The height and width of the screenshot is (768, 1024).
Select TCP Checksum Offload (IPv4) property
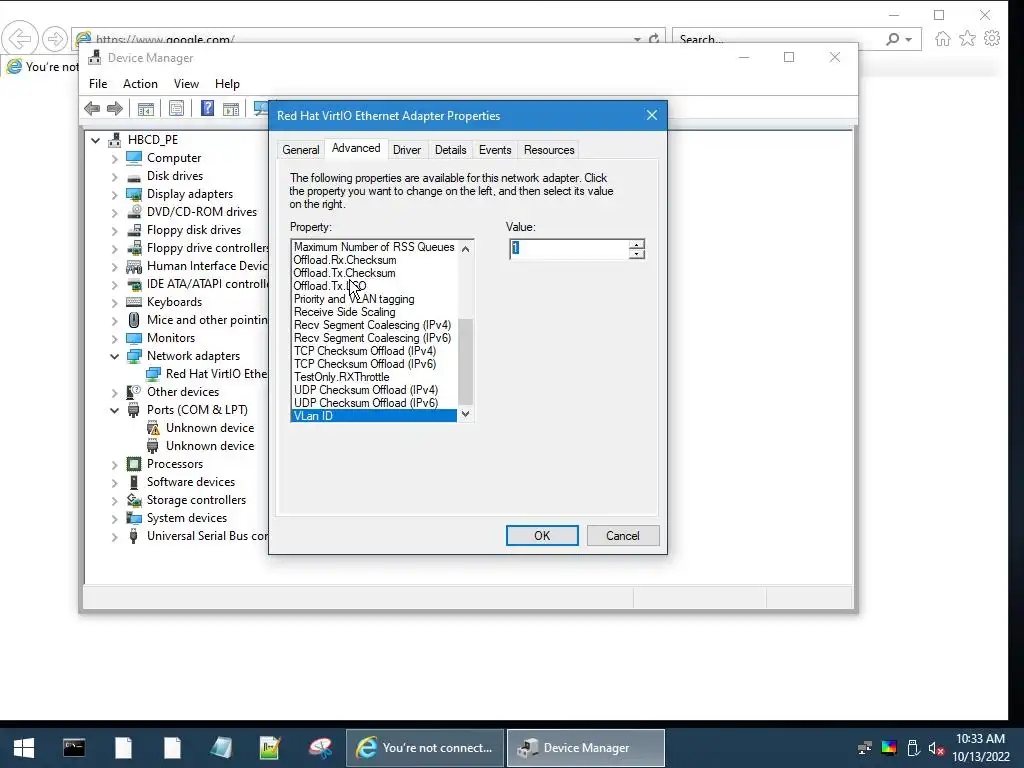pyautogui.click(x=364, y=351)
